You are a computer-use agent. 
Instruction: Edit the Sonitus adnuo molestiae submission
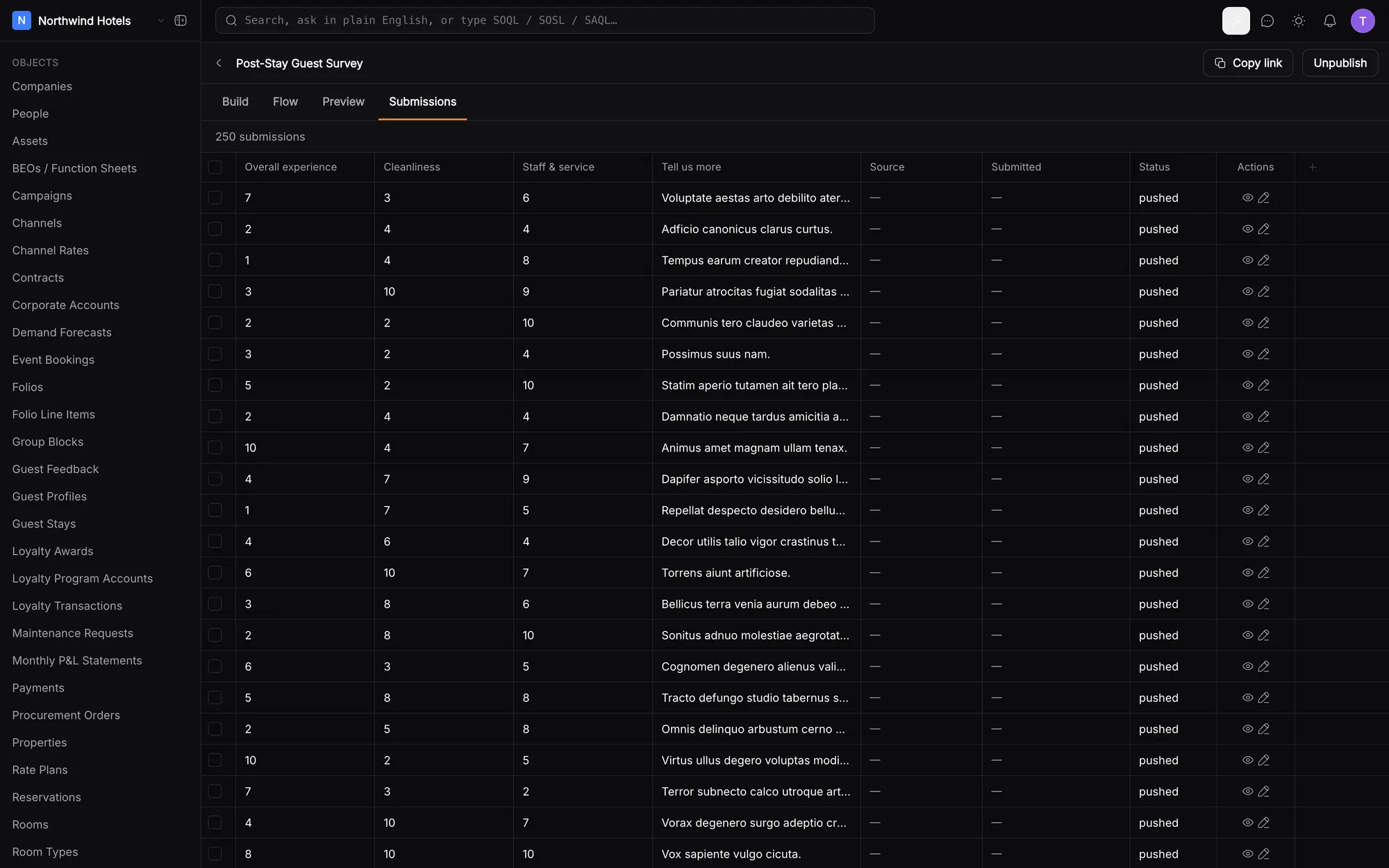tap(1264, 635)
